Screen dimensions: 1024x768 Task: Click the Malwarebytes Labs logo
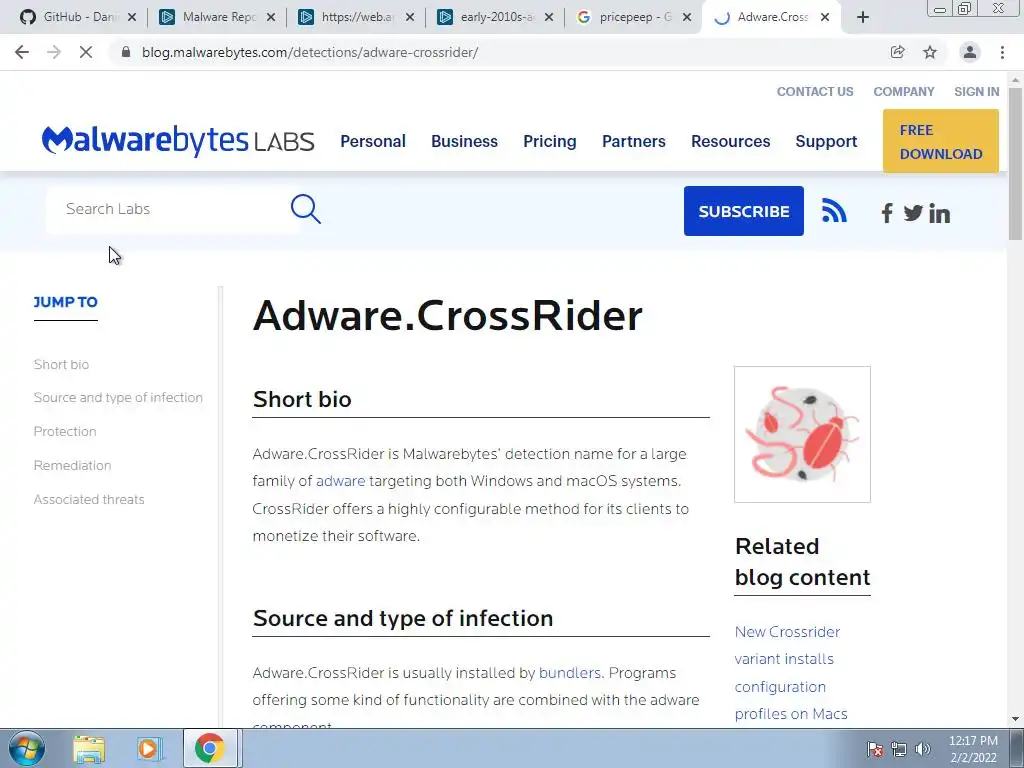178,140
